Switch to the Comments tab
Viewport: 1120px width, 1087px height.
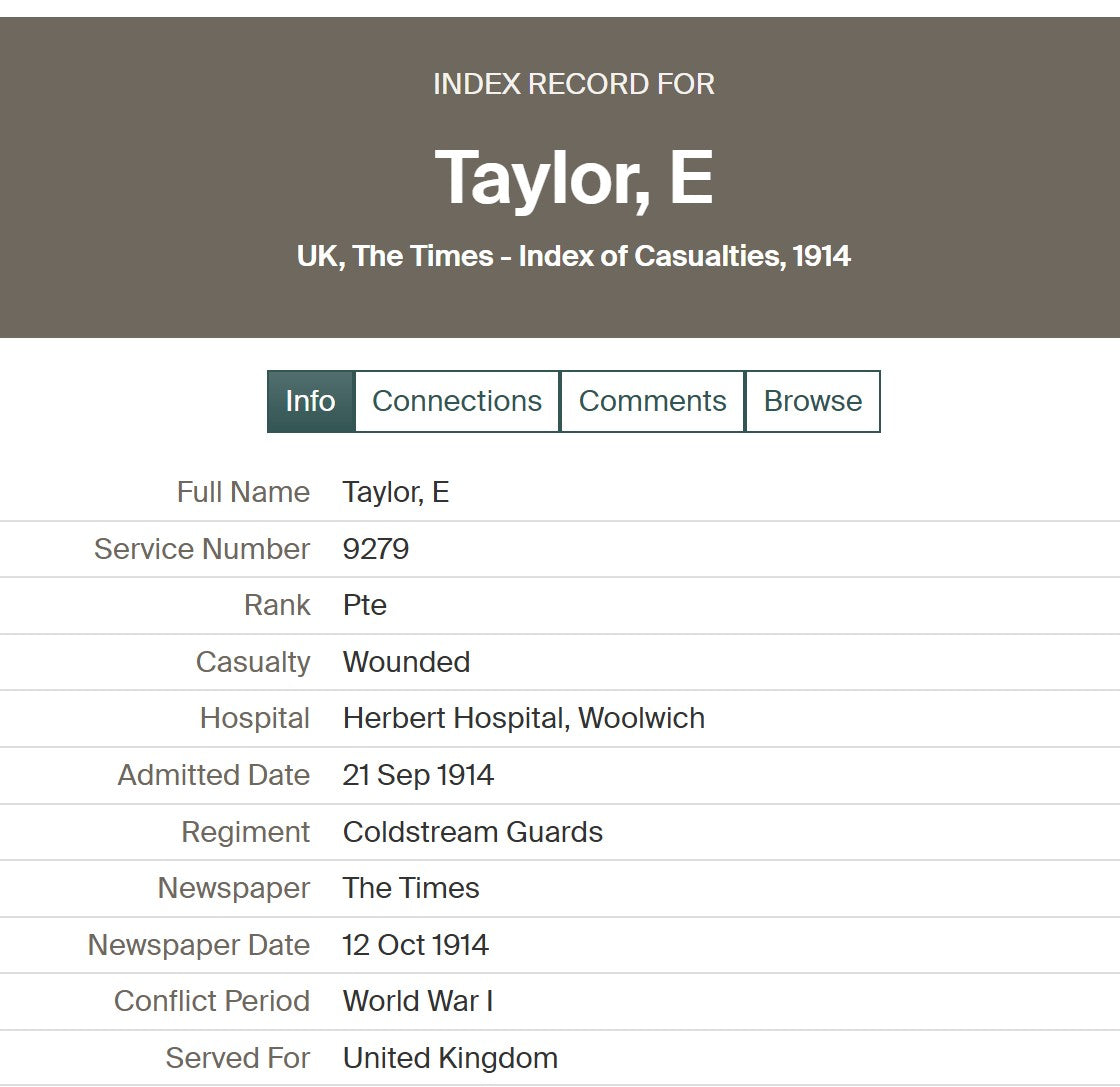(x=652, y=401)
